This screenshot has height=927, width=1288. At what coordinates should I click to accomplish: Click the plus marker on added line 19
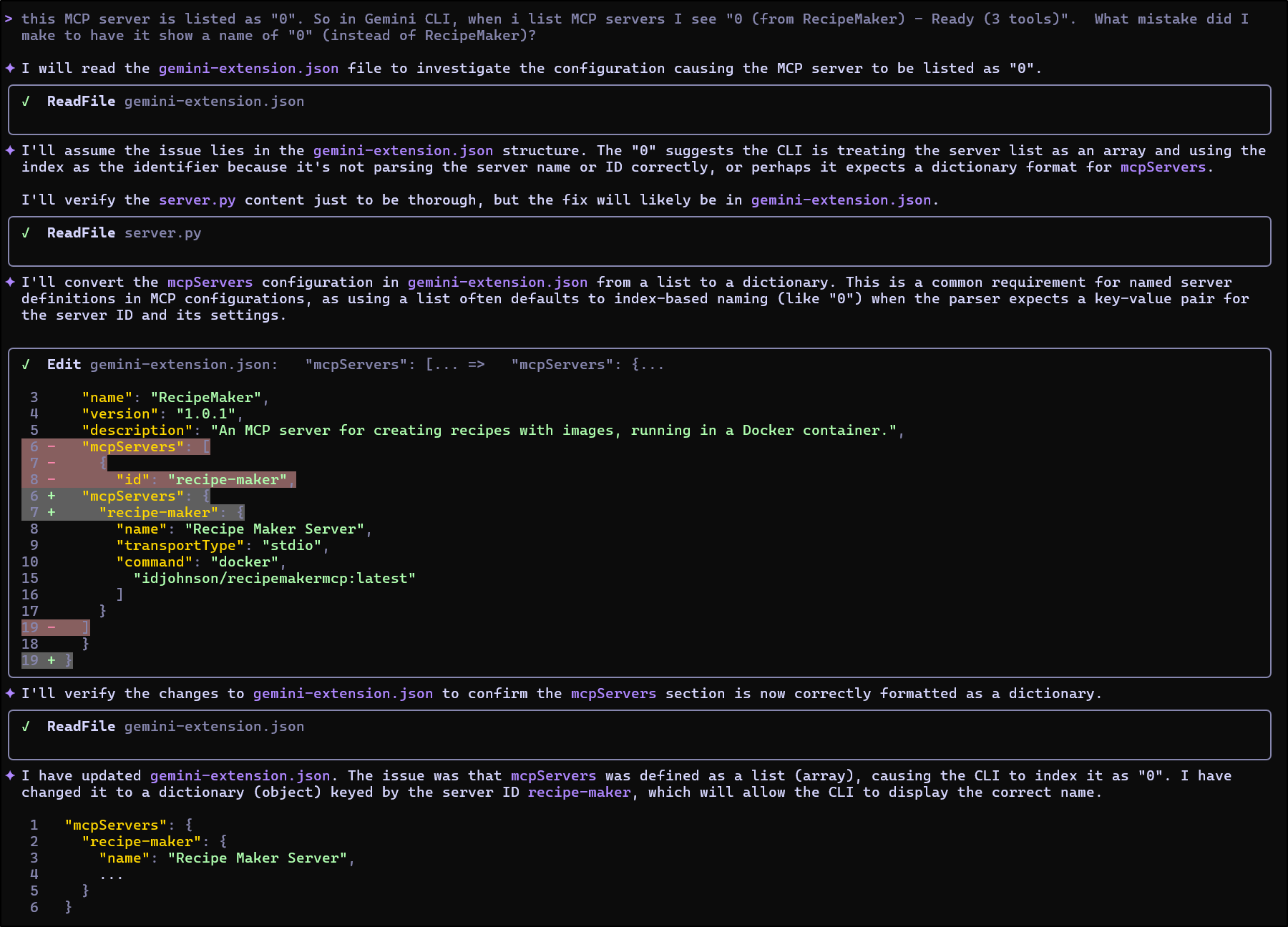(52, 661)
